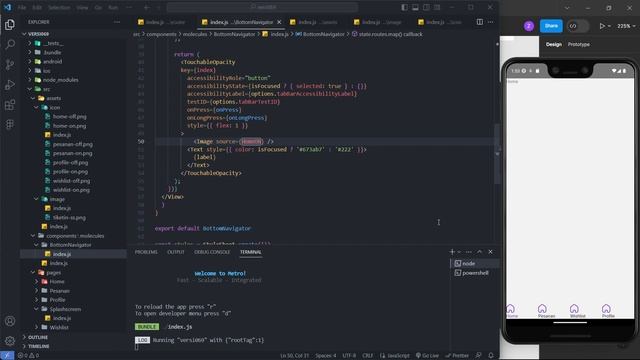Collapse the BottomNavigator folder
This screenshot has height=360, width=640.
click(70, 245)
